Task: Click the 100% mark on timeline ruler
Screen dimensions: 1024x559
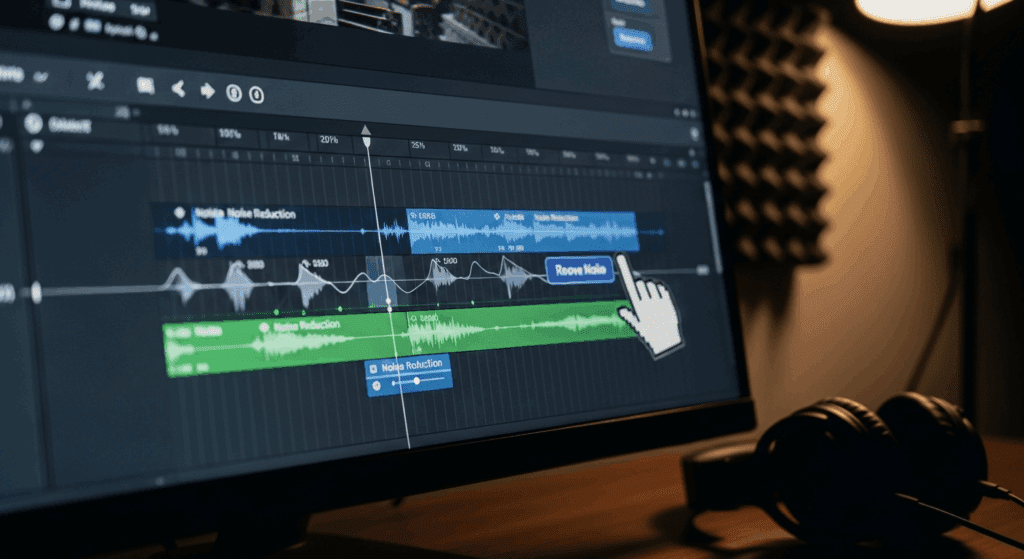Action: click(x=230, y=134)
